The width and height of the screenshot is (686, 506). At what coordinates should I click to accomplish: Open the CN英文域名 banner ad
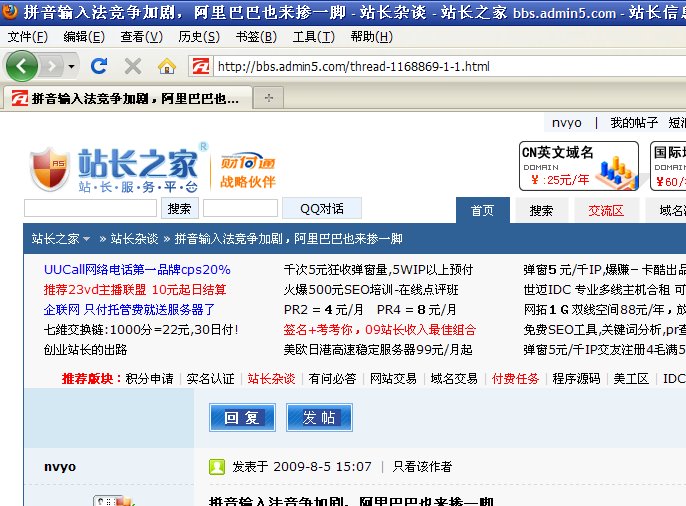click(579, 166)
